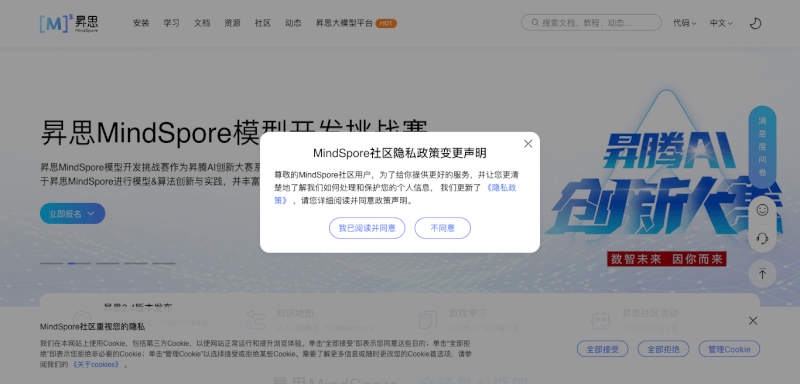Open the 《关于cookies》 link

pos(96,365)
